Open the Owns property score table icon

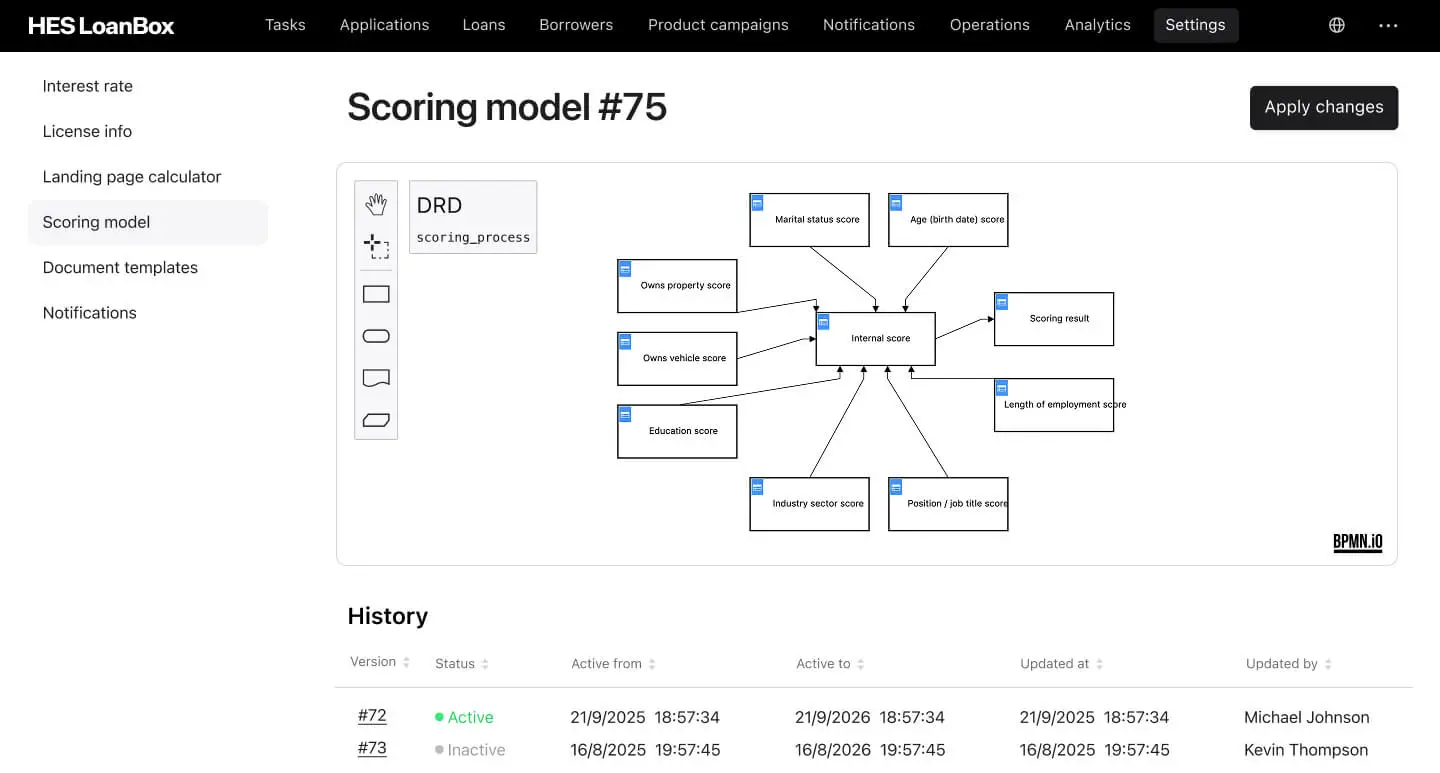[625, 268]
